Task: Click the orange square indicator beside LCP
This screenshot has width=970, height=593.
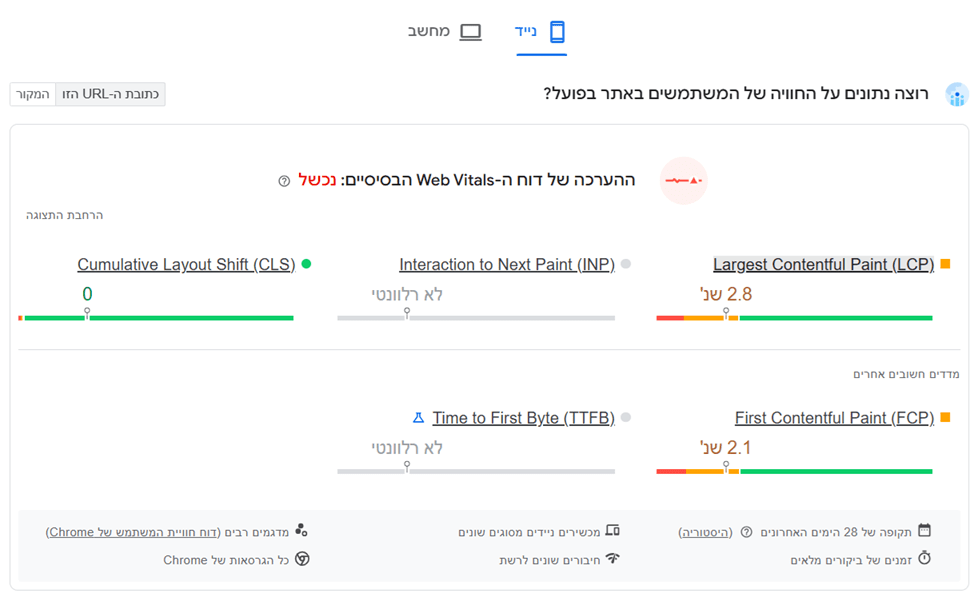Action: pos(945,264)
